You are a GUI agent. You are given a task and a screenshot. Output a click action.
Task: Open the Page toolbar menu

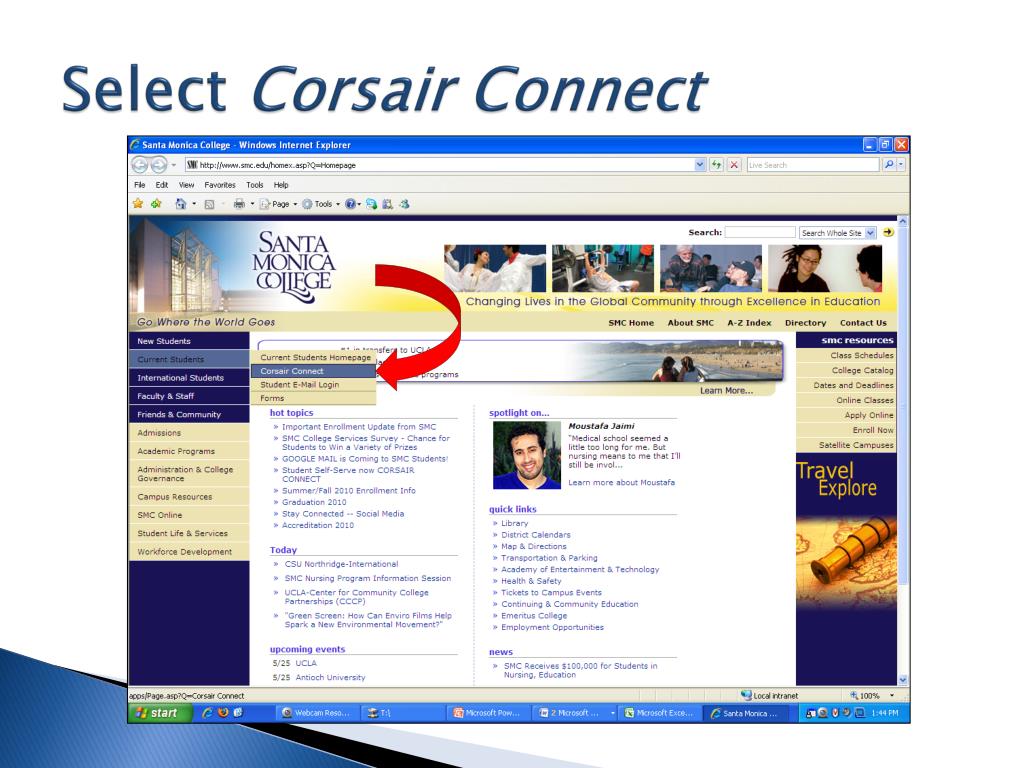278,204
